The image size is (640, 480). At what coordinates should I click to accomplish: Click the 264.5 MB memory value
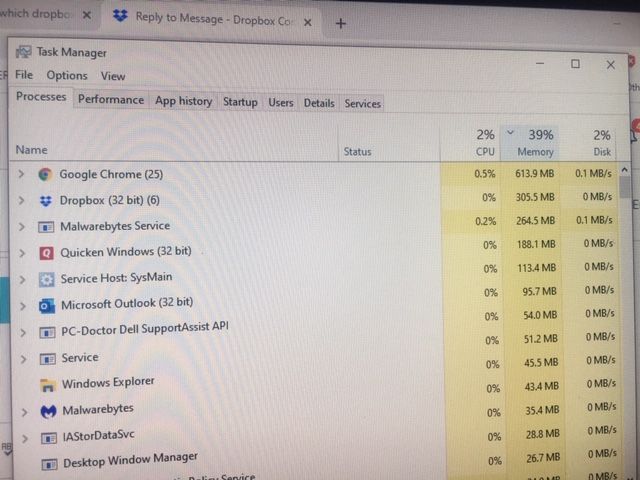coord(535,221)
